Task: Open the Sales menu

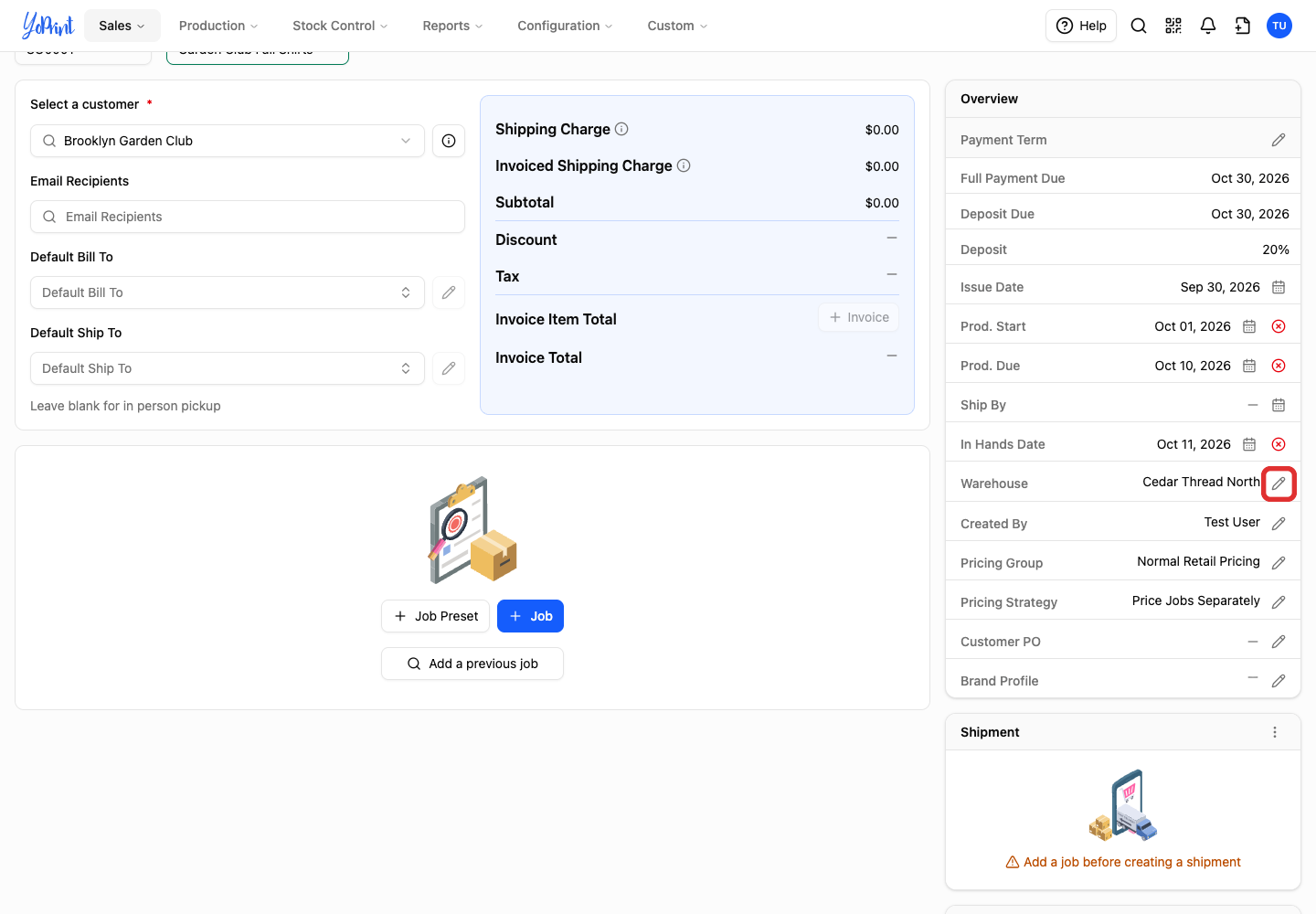Action: [x=122, y=26]
